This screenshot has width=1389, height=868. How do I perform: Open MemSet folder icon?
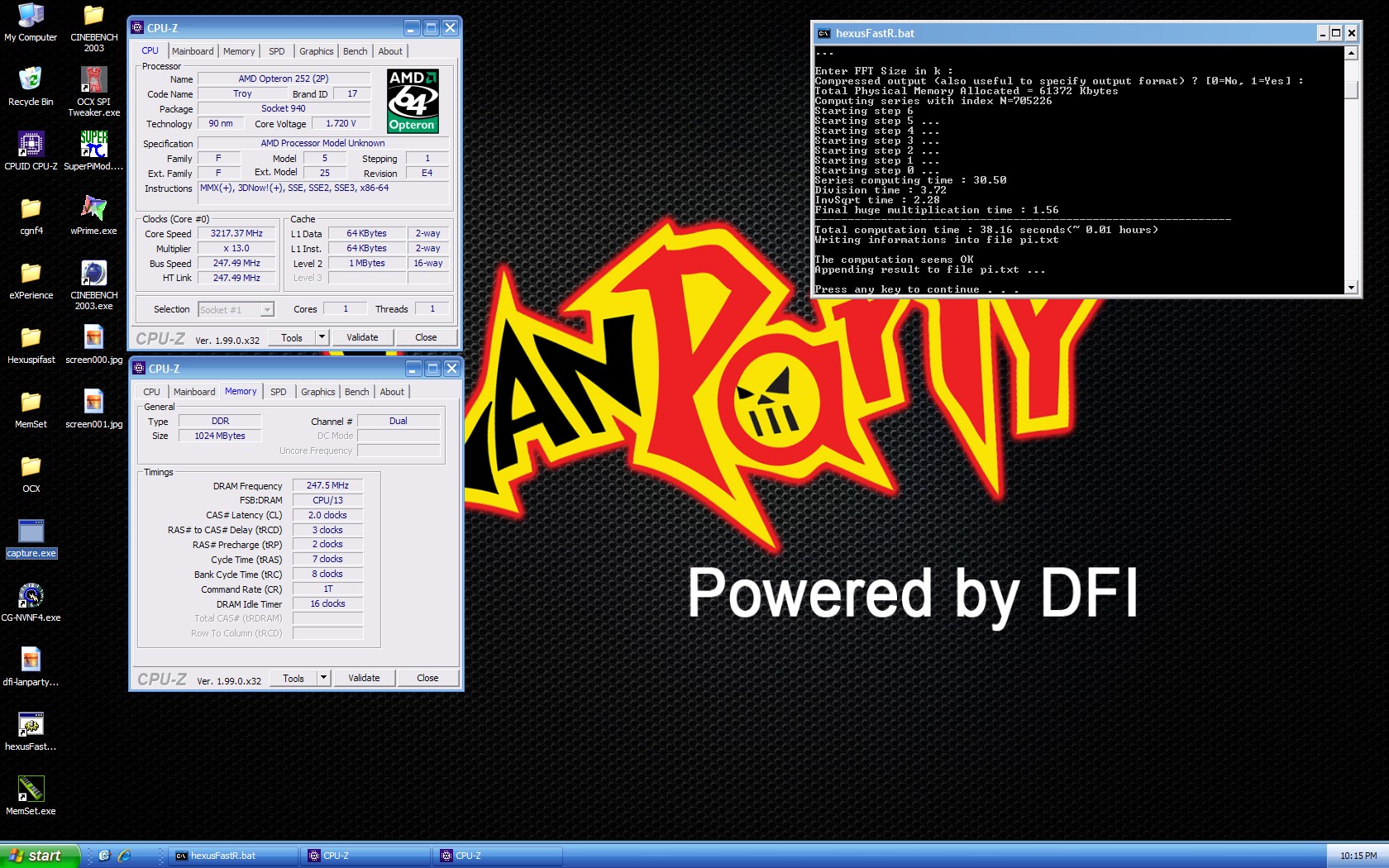[x=31, y=409]
